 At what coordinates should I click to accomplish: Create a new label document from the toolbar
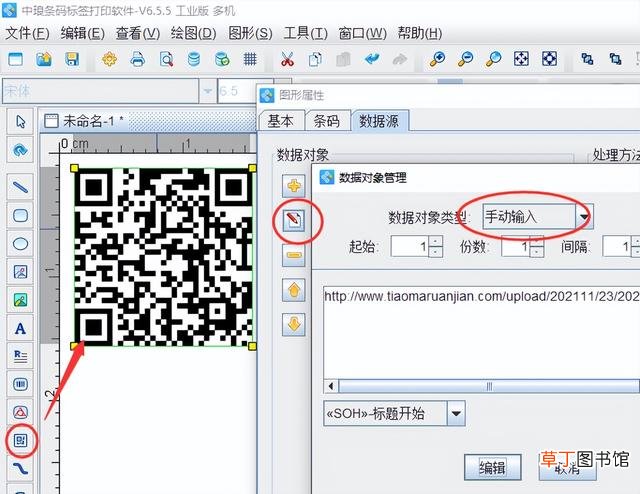click(x=16, y=60)
